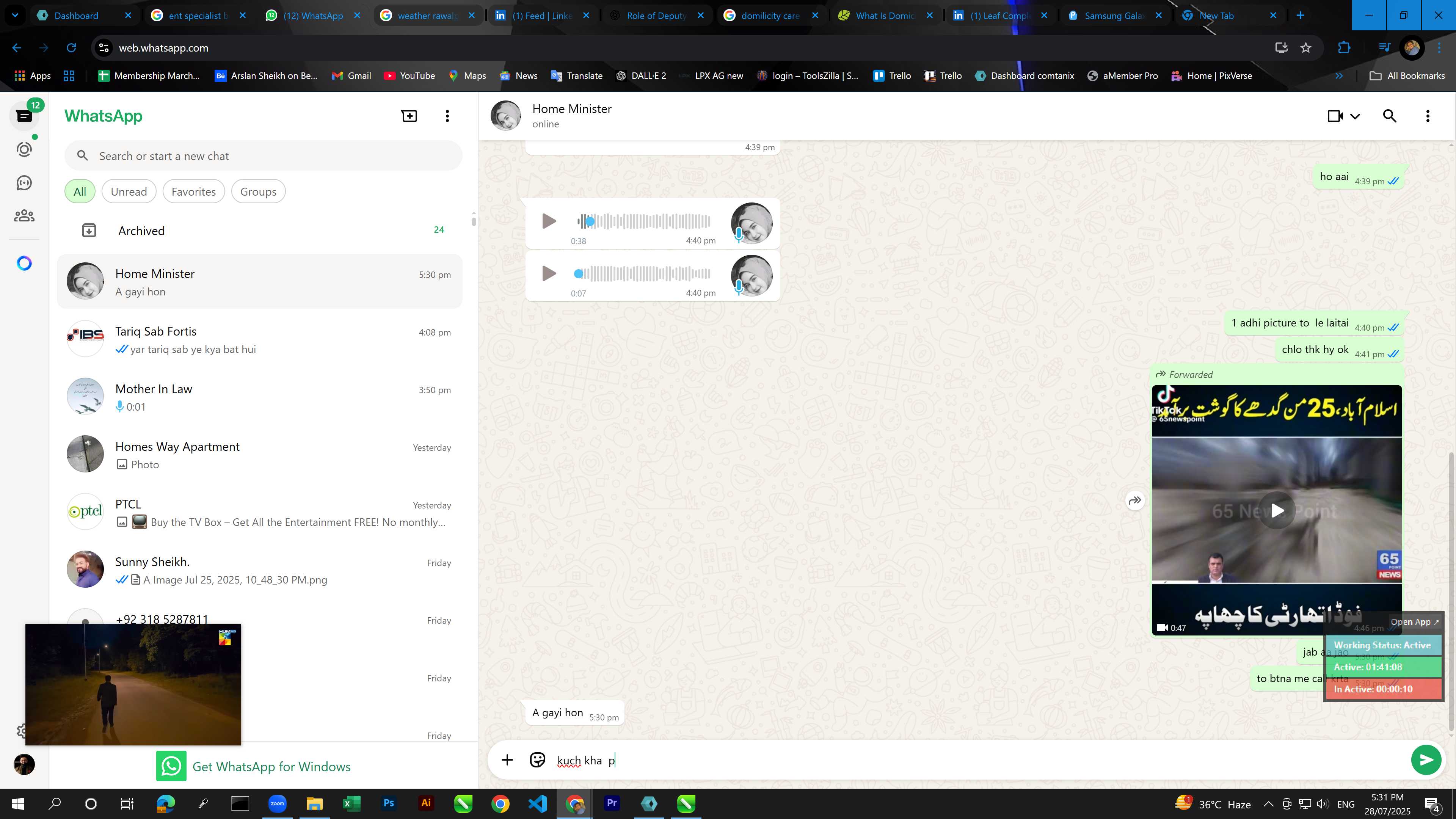The width and height of the screenshot is (1456, 819).
Task: Open Homes Way Apartment chat
Action: [x=260, y=455]
